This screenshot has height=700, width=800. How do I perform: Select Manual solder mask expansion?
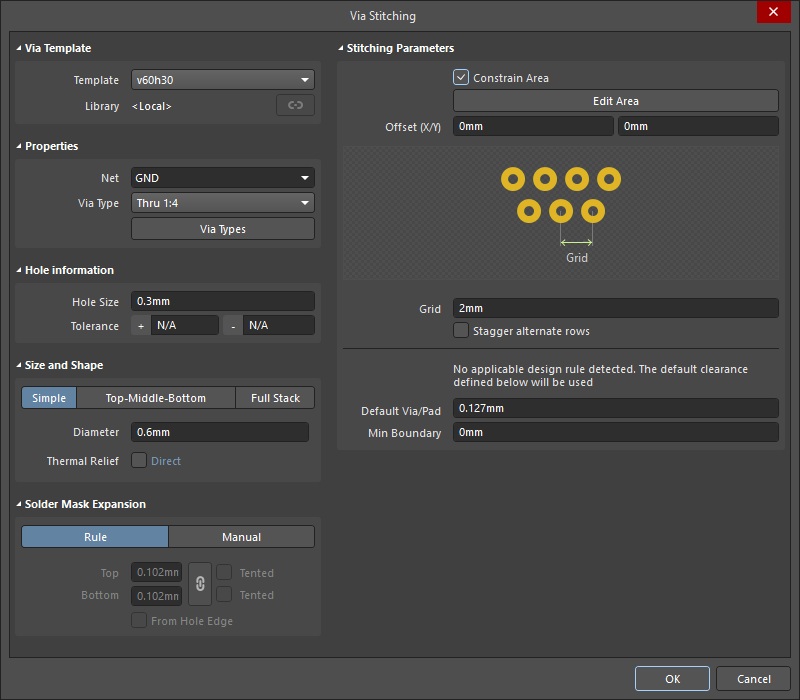point(241,537)
